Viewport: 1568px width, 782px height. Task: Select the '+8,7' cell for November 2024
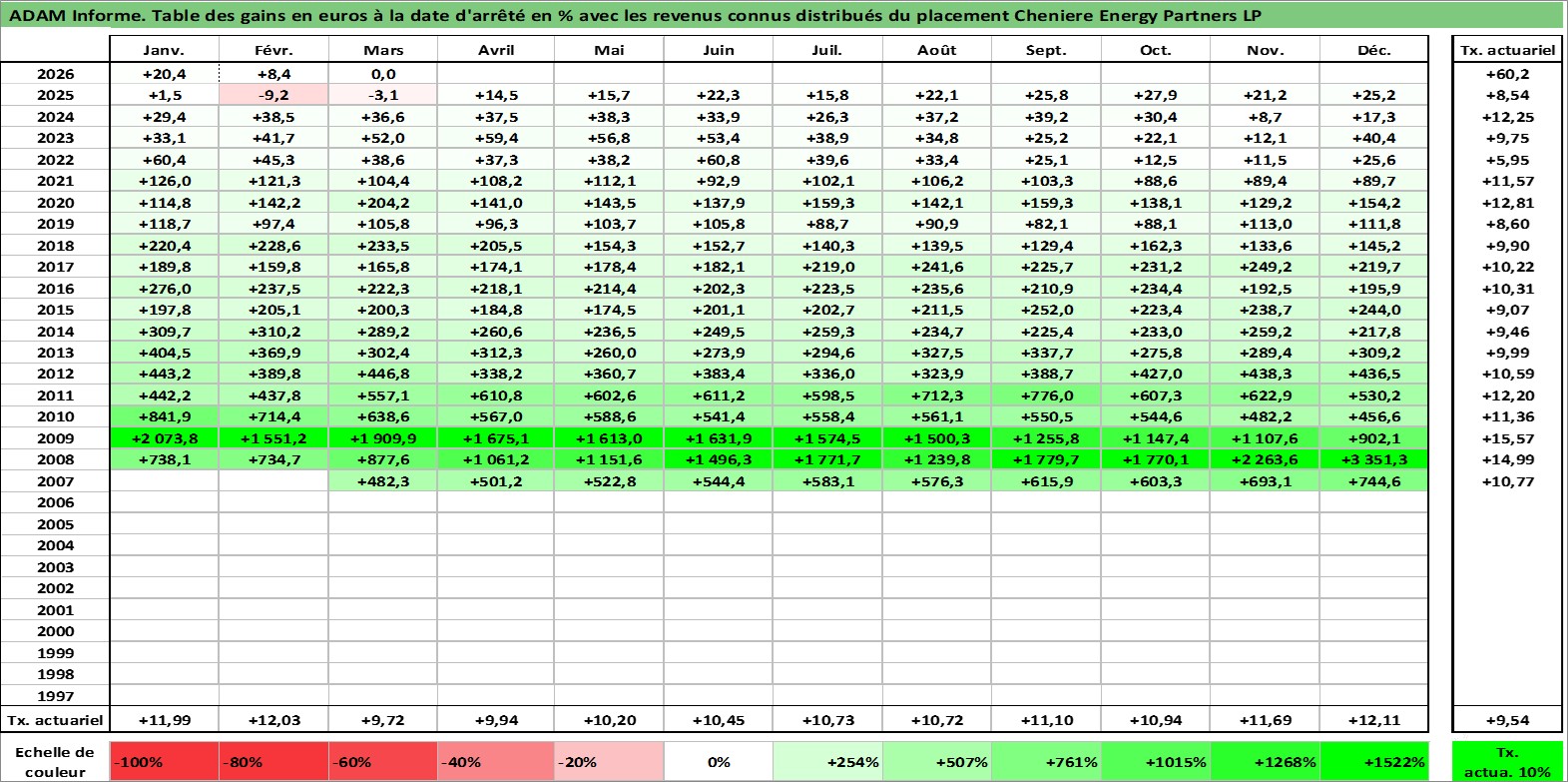1265,117
